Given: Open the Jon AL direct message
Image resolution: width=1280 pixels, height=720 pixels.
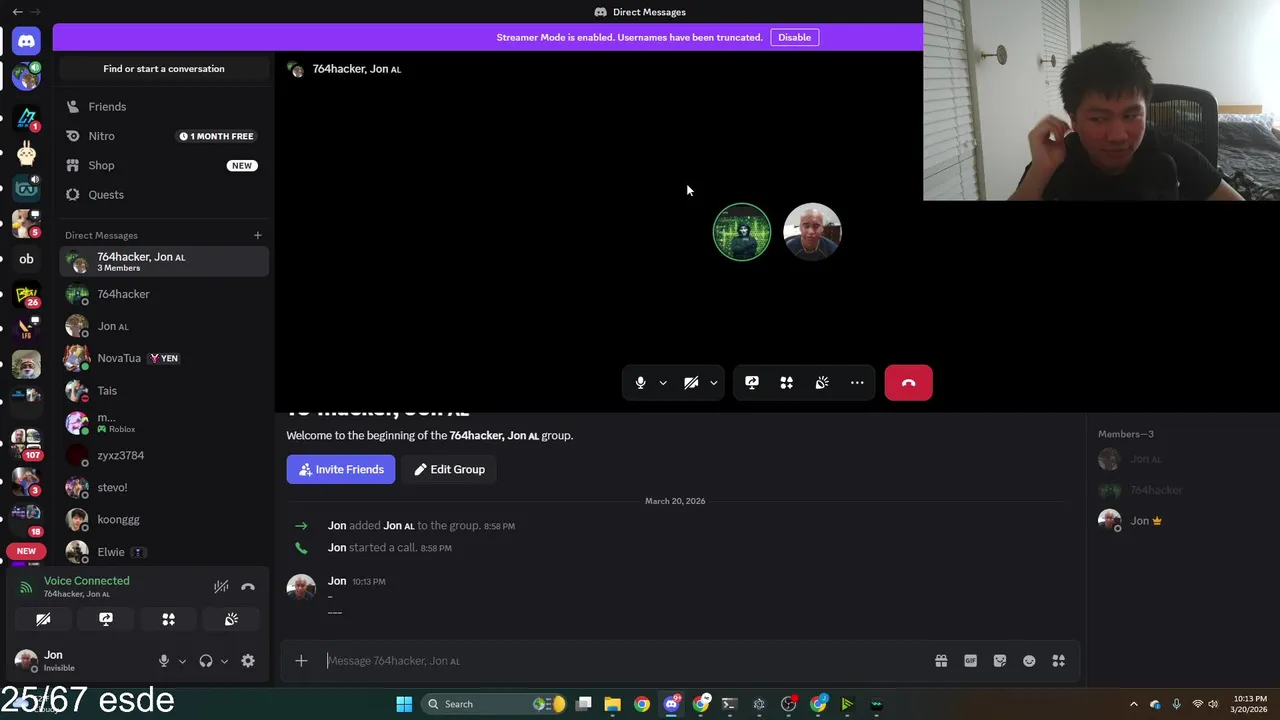Looking at the screenshot, I should [164, 326].
